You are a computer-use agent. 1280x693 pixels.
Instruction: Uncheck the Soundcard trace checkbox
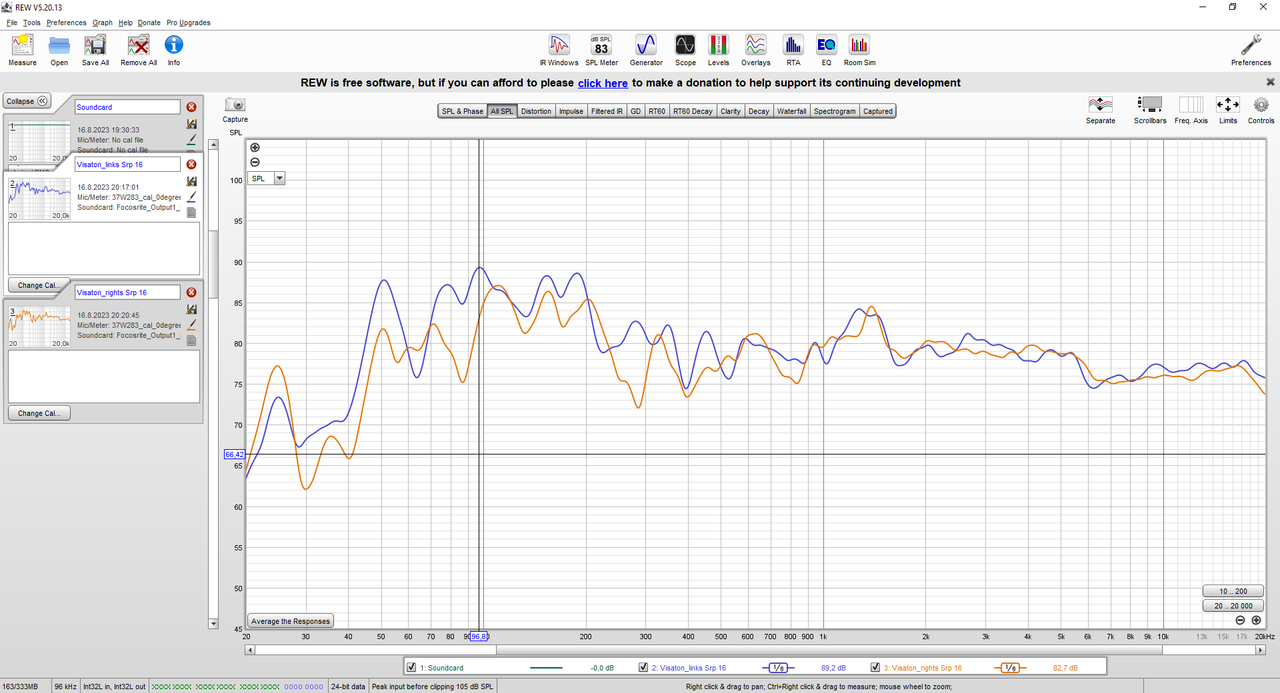[x=411, y=667]
